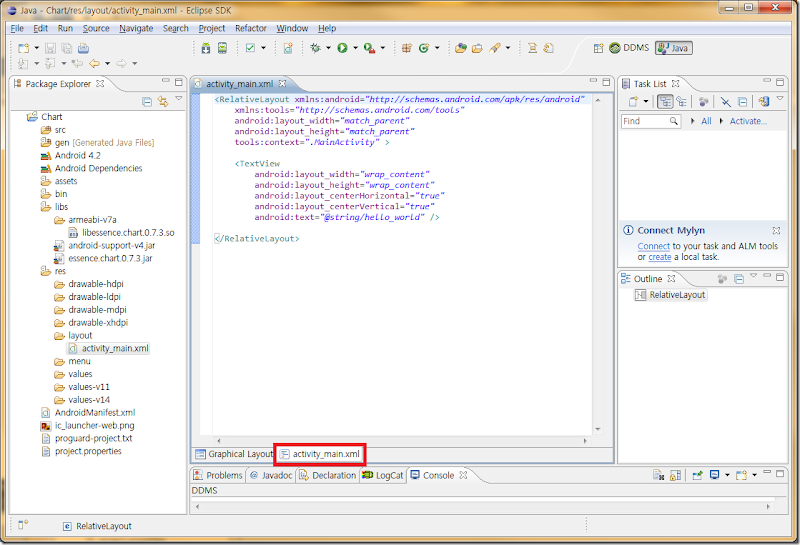Open the DDMS perspective
Image resolution: width=800 pixels, height=545 pixels.
tap(629, 48)
